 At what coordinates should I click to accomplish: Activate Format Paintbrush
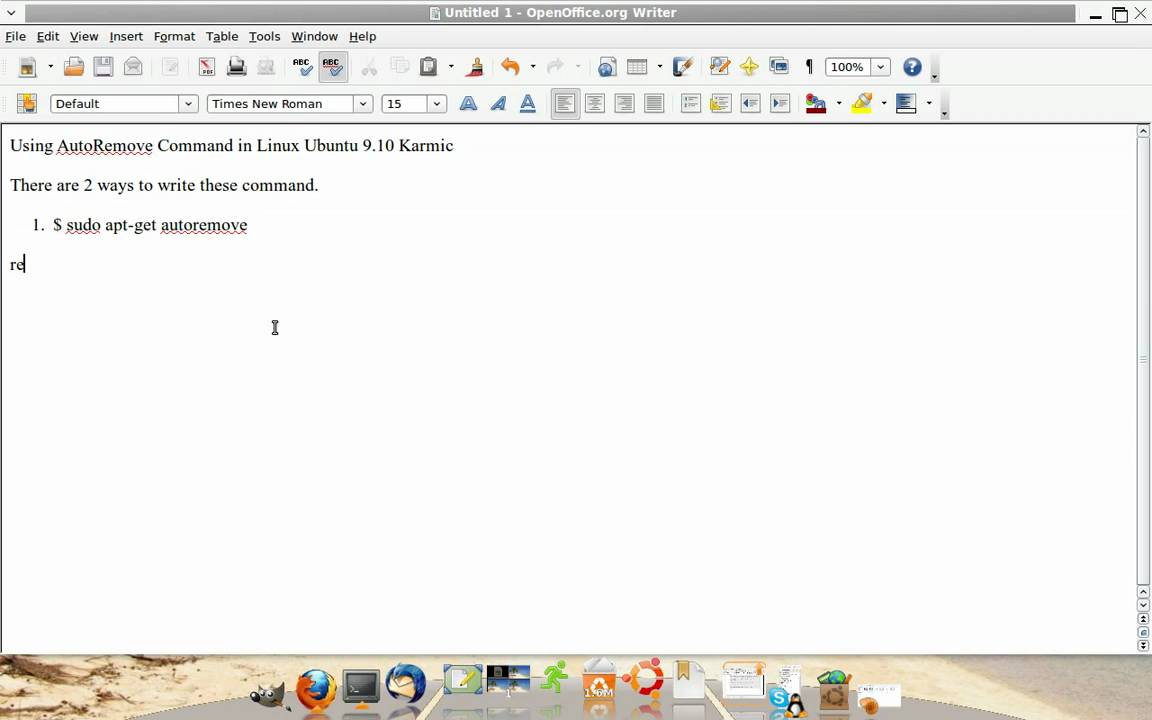(x=475, y=67)
